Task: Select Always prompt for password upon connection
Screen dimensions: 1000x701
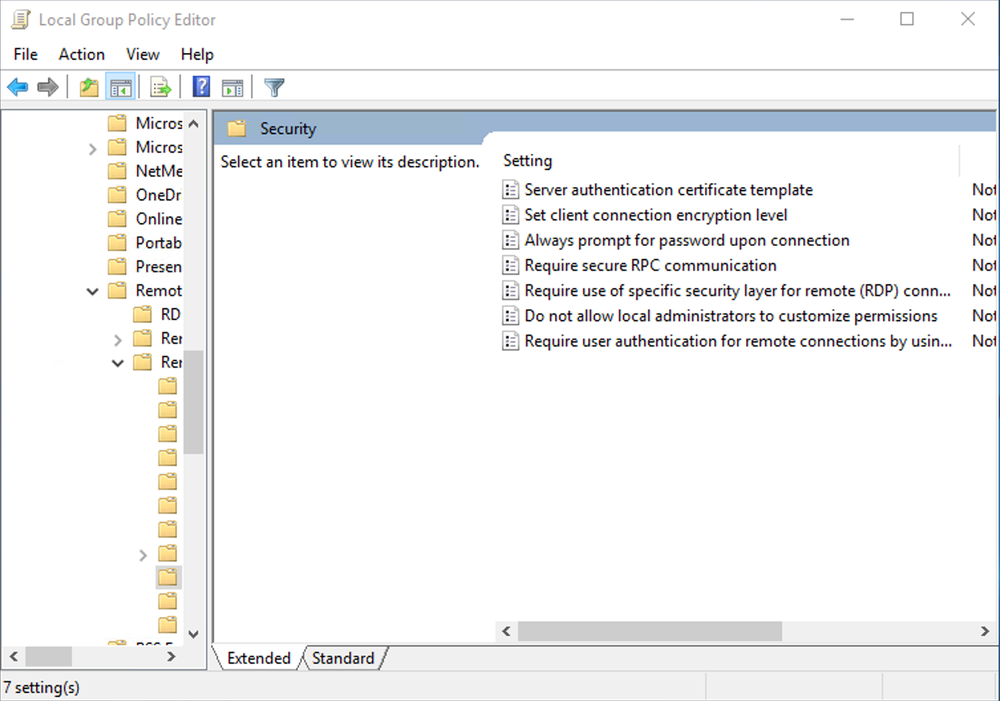Action: [686, 240]
